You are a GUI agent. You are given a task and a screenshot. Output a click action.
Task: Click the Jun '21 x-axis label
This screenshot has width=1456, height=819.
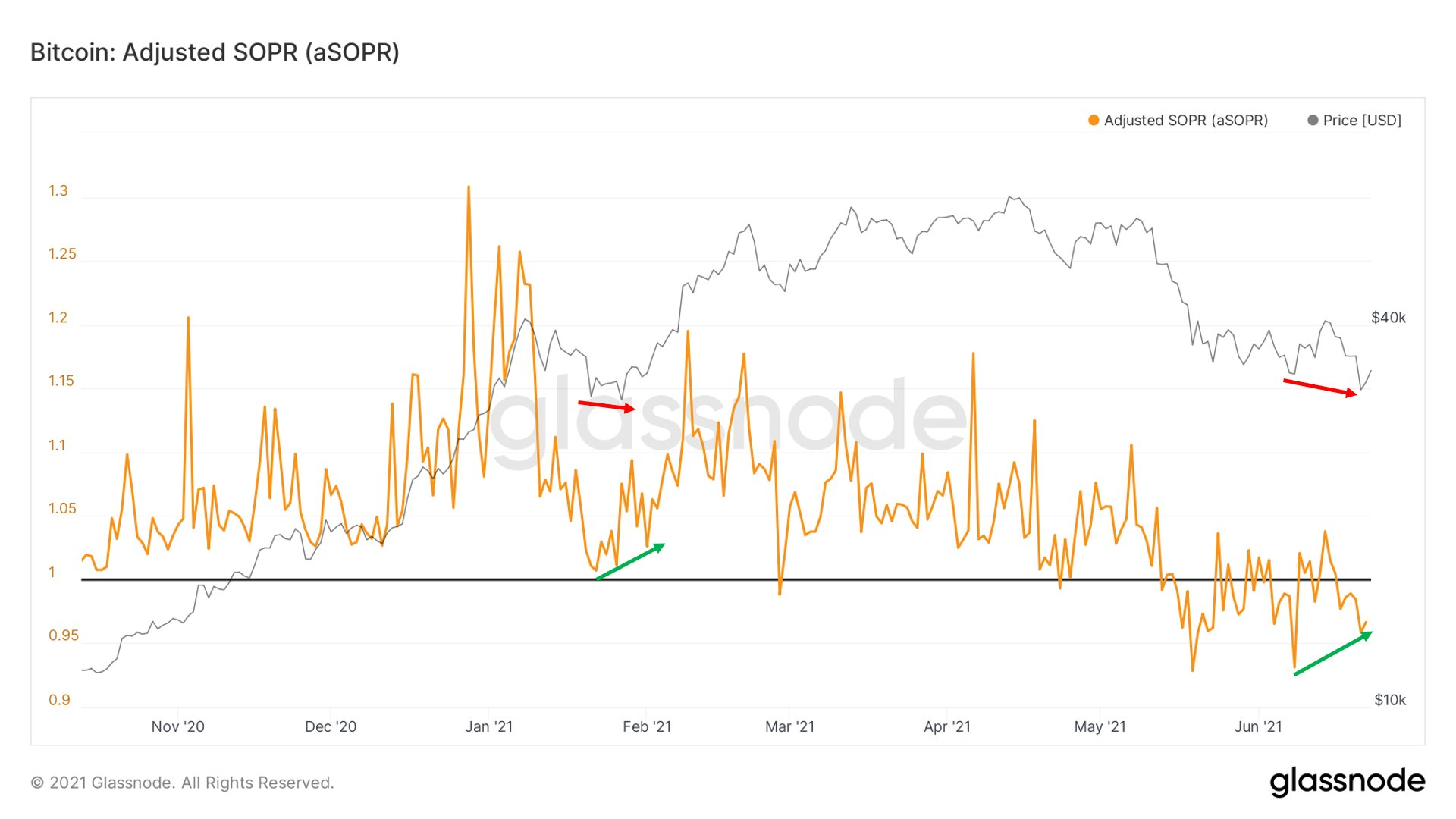point(1258,726)
